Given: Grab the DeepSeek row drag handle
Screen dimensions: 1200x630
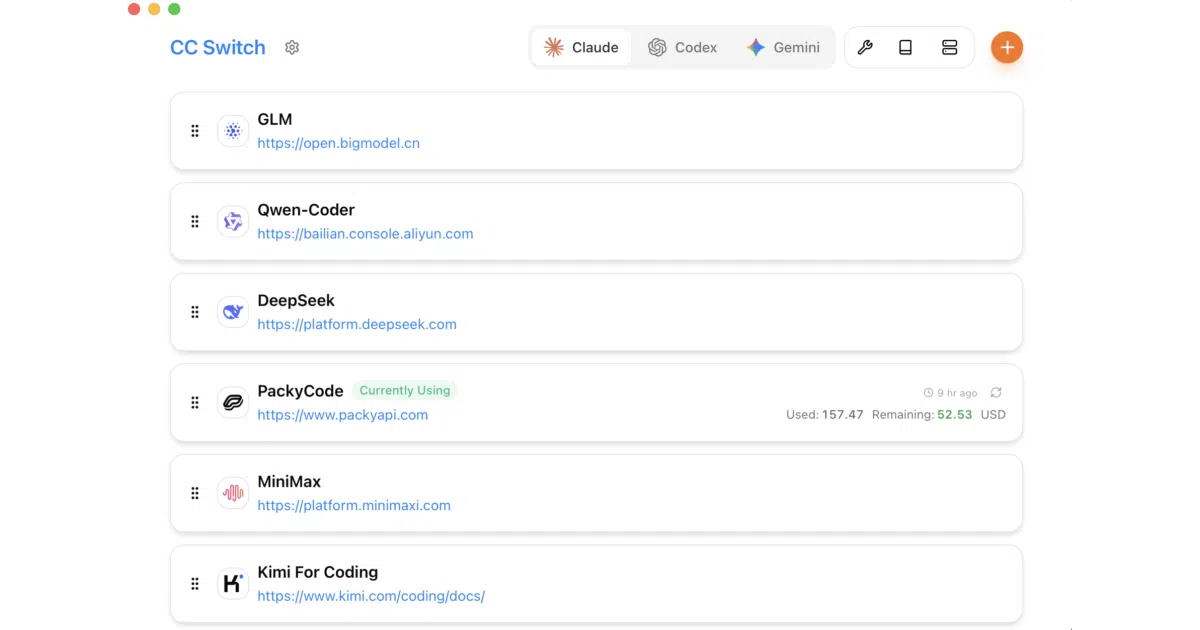Looking at the screenshot, I should [x=195, y=312].
